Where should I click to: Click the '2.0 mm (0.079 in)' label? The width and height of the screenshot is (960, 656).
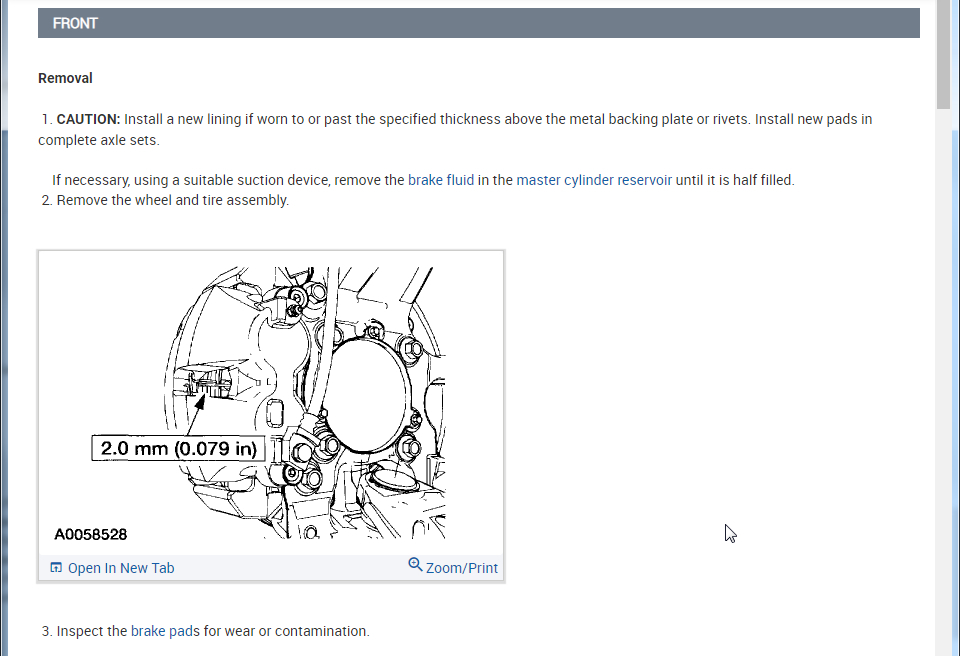178,448
